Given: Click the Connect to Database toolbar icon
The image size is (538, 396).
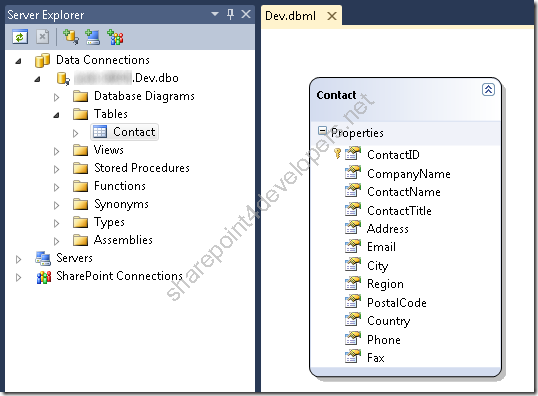Looking at the screenshot, I should click(x=71, y=37).
